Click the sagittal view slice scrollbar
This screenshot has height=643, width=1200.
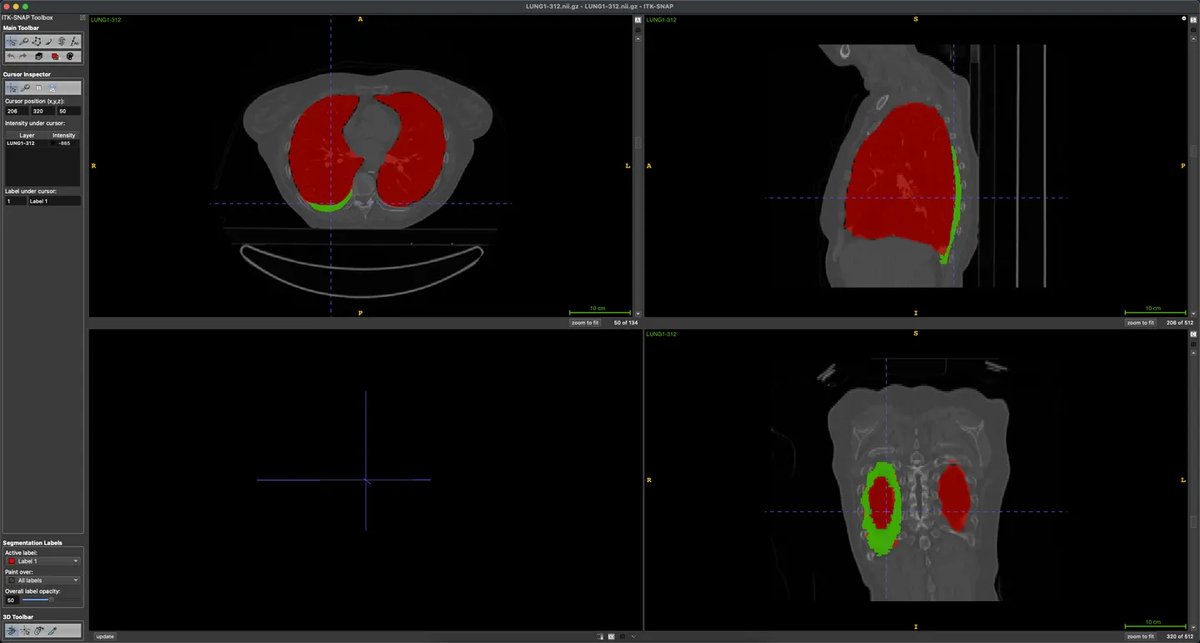coord(1193,175)
